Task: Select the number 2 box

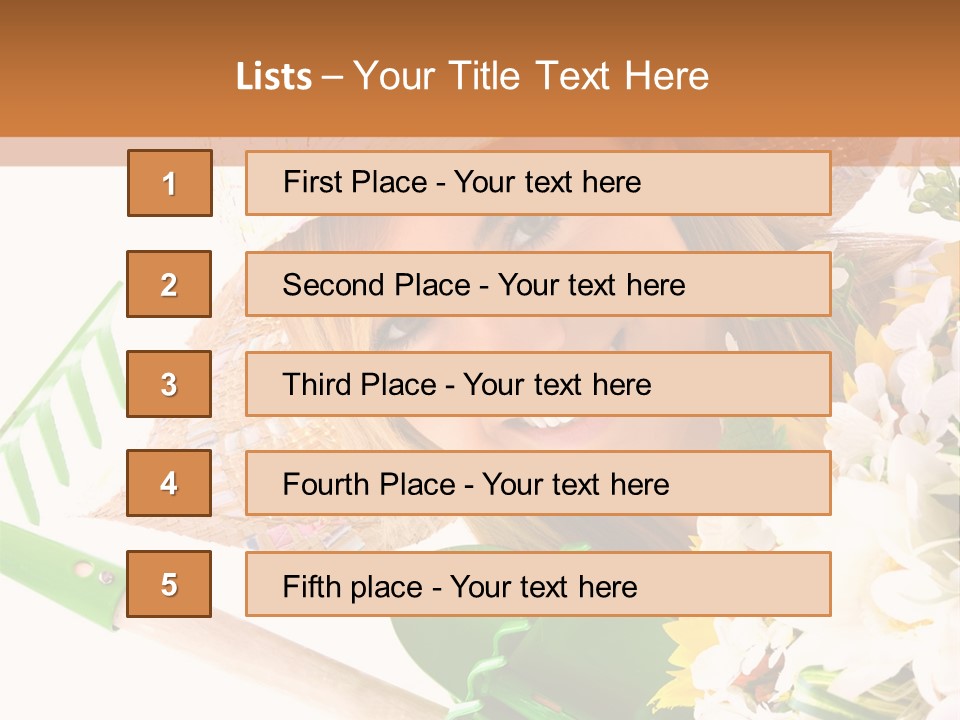Action: click(169, 284)
